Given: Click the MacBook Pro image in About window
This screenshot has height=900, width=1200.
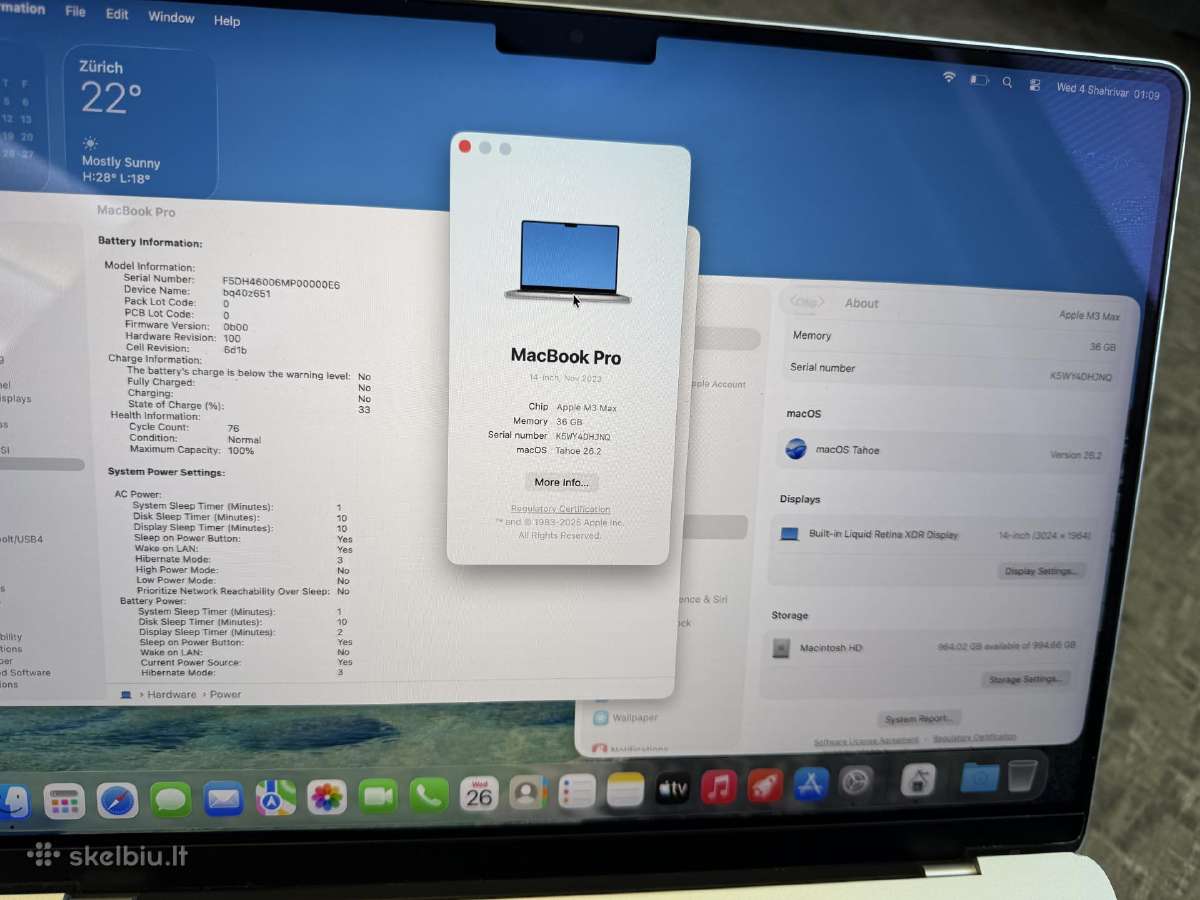Looking at the screenshot, I should [568, 262].
